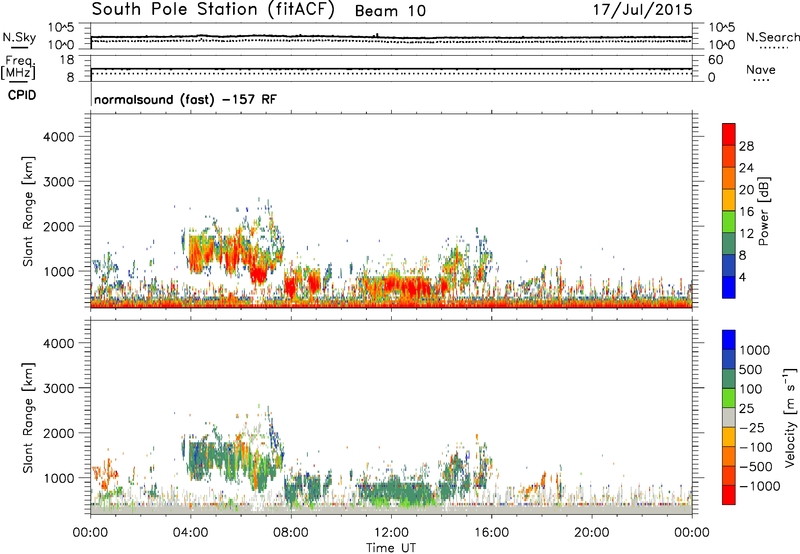Click the 'CPID' label

pyautogui.click(x=22, y=95)
